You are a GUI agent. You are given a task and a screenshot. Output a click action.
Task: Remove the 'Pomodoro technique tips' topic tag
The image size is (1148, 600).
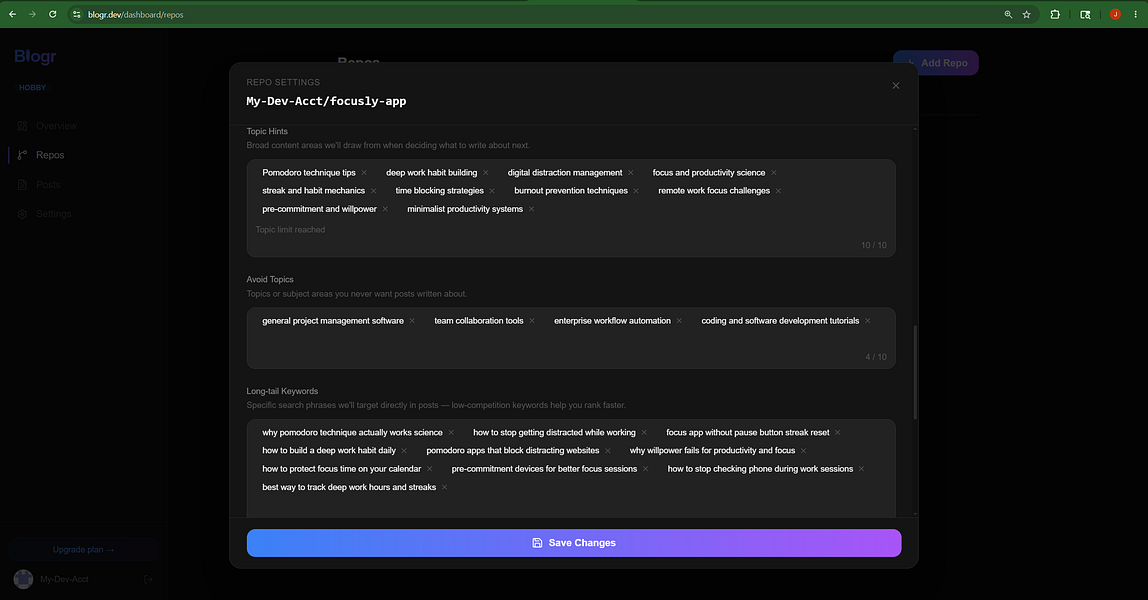pyautogui.click(x=364, y=173)
